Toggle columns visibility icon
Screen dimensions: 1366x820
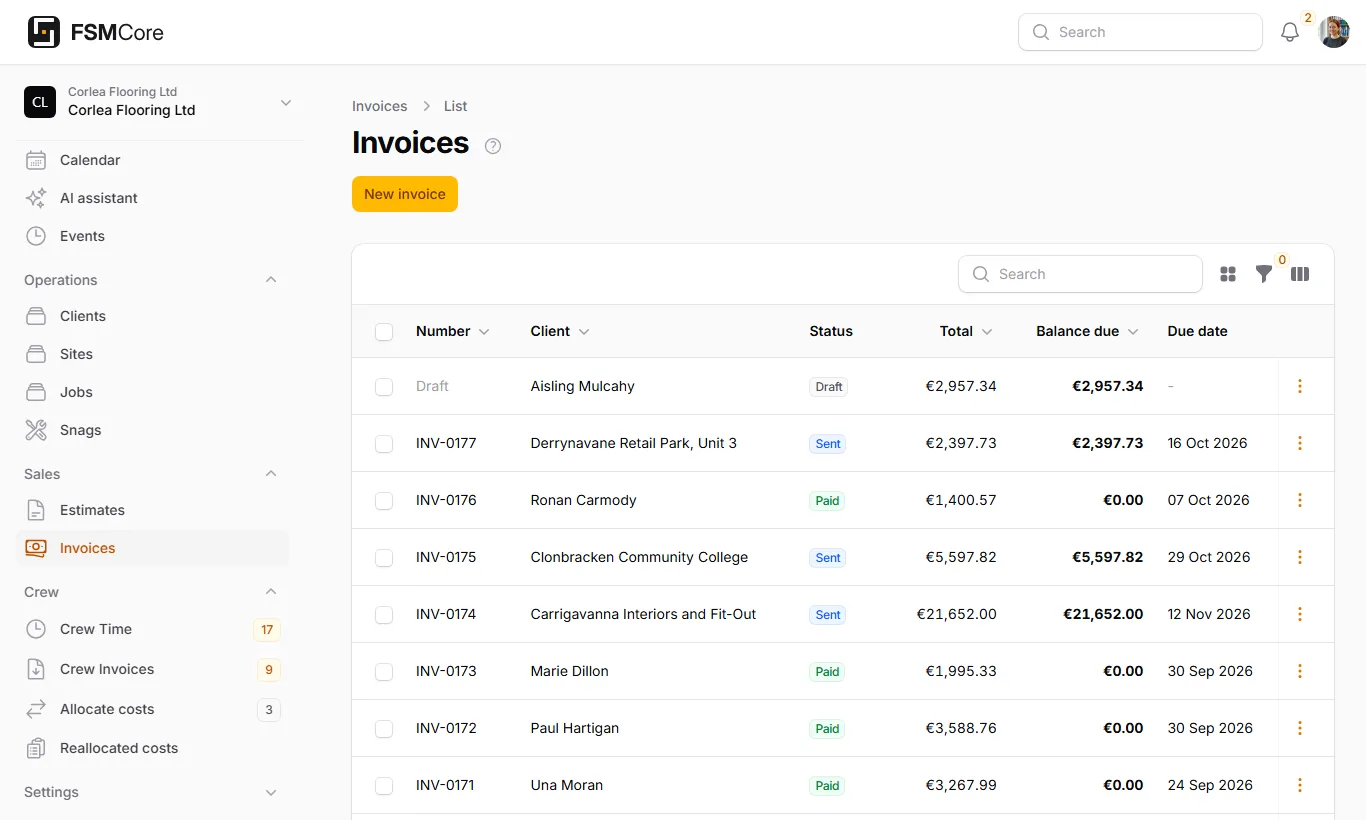pyautogui.click(x=1300, y=274)
